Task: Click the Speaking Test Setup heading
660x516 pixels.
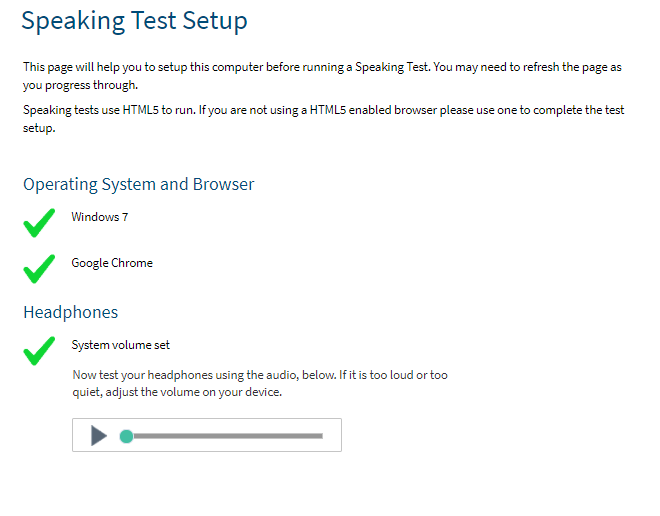Action: coord(134,21)
